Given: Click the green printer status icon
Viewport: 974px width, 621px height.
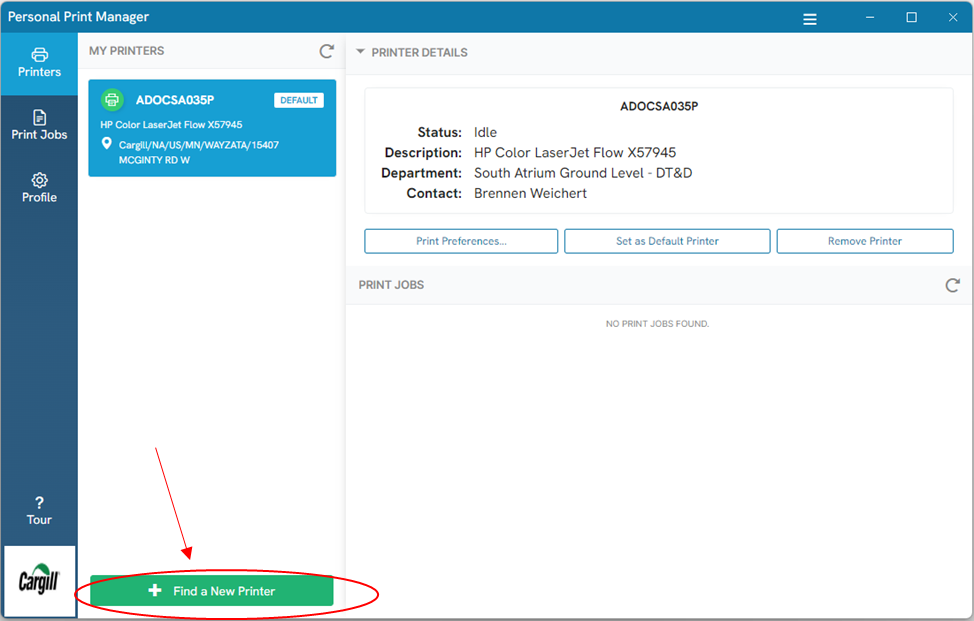Looking at the screenshot, I should tap(112, 99).
